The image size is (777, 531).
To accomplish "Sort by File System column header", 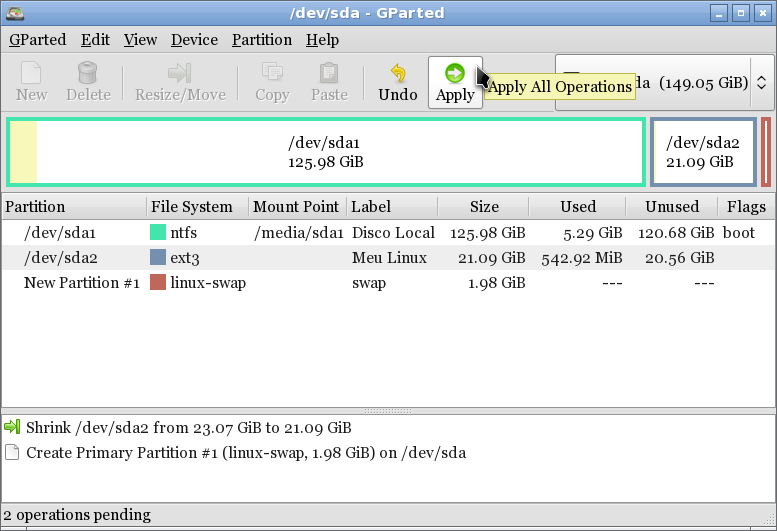I will click(x=191, y=207).
